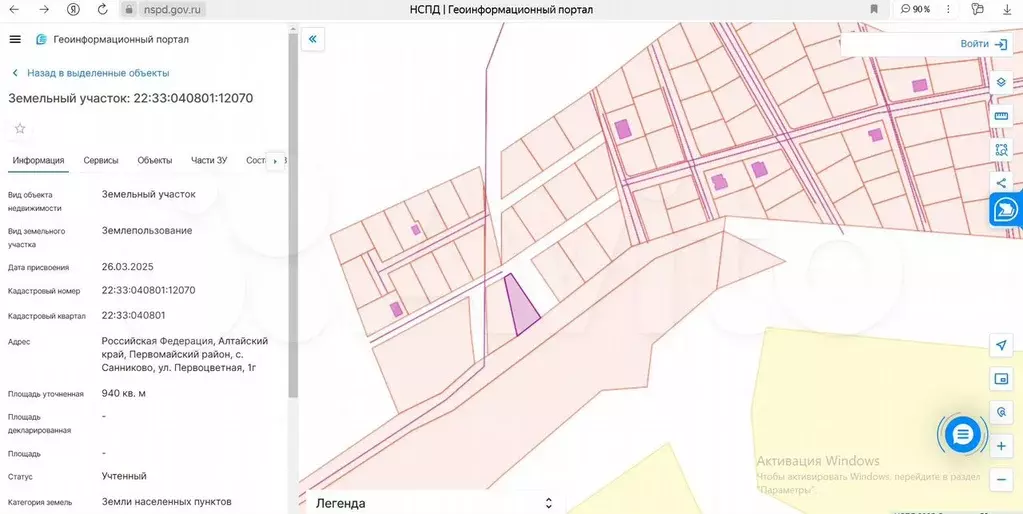Click the address text with ул. Первоцветная, 1г

coord(185,354)
